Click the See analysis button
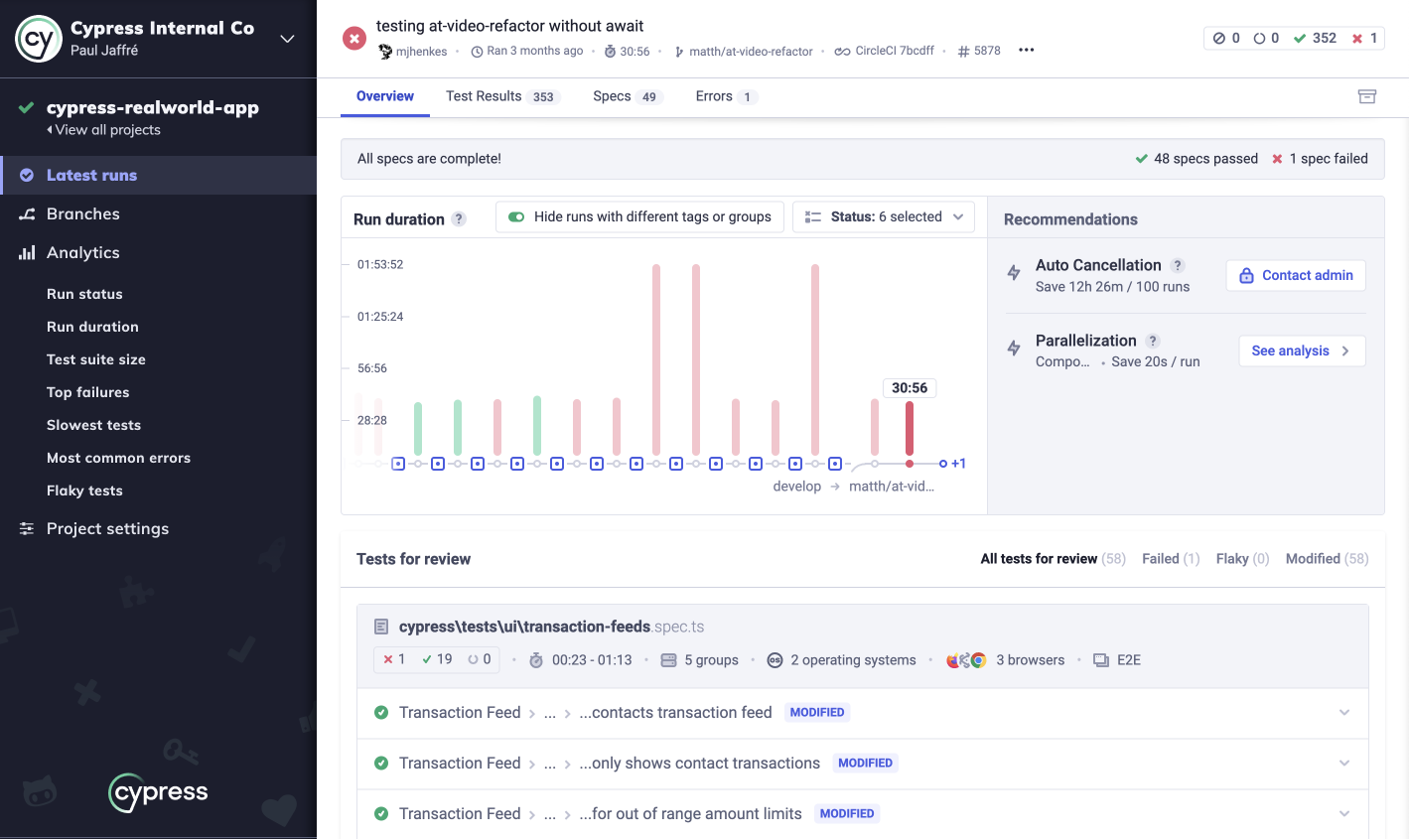Screen dimensions: 1409x840 click(1301, 350)
